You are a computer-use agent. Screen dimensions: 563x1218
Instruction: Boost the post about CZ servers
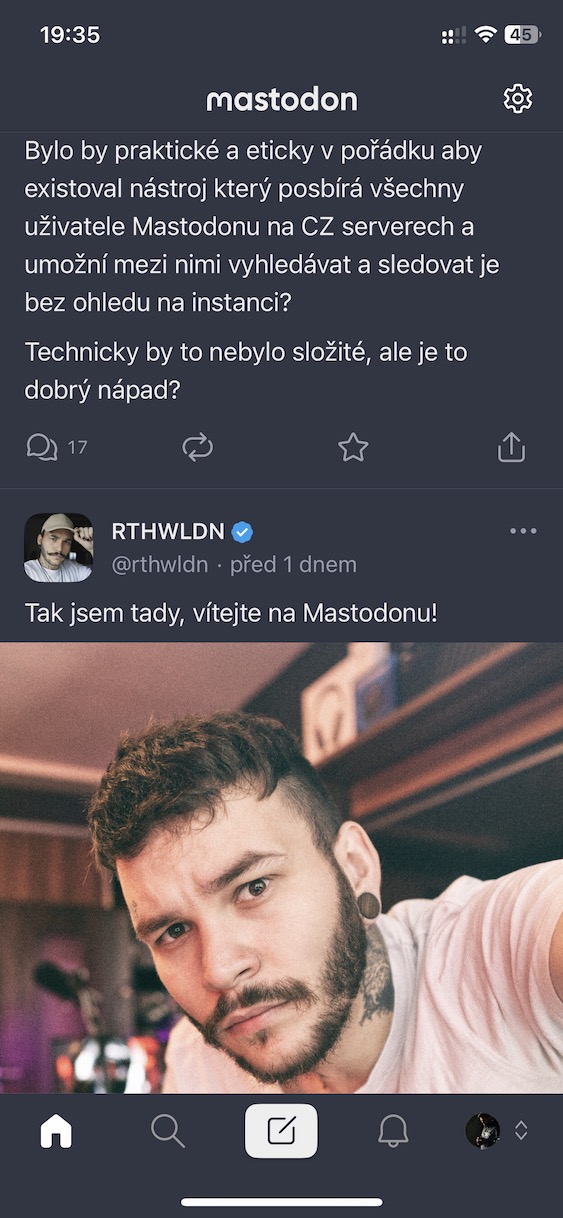(x=198, y=447)
